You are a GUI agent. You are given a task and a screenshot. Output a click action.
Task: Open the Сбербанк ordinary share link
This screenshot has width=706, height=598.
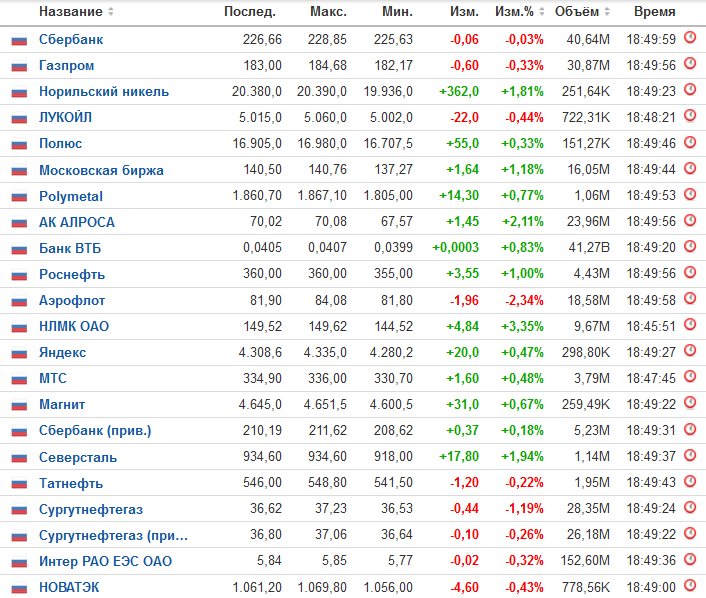click(x=71, y=40)
